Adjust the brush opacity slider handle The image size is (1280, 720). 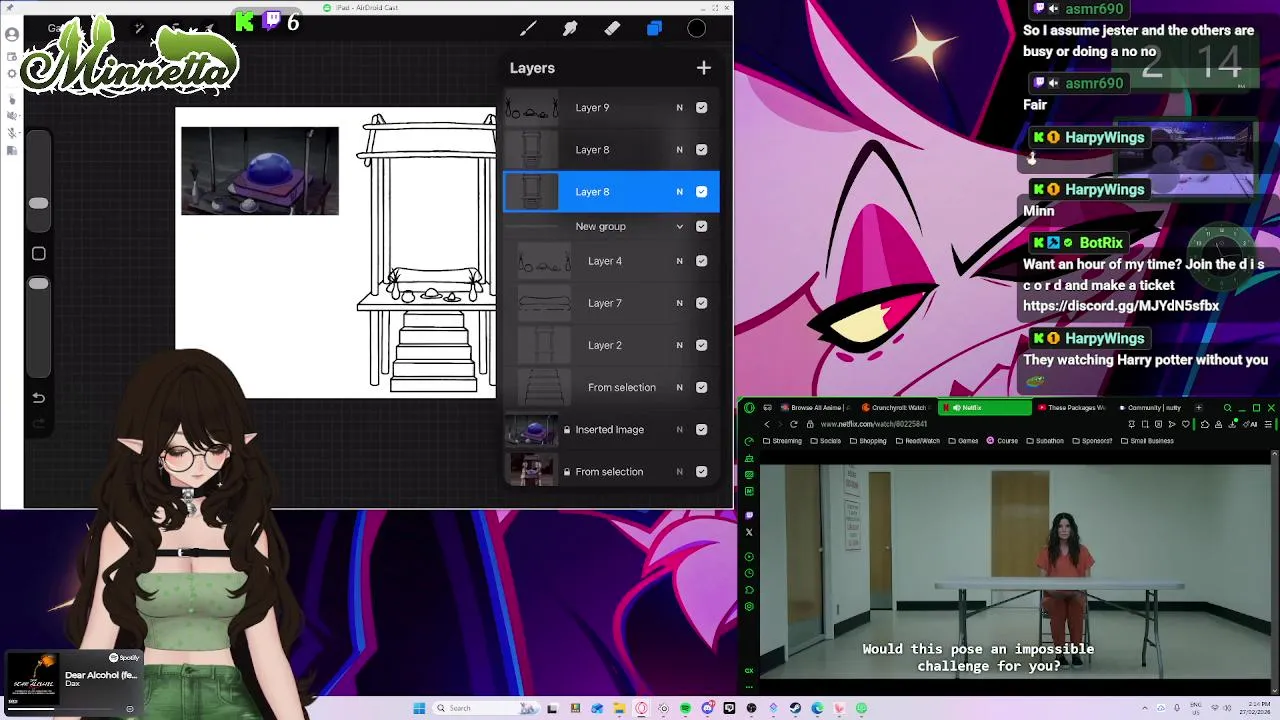click(38, 285)
